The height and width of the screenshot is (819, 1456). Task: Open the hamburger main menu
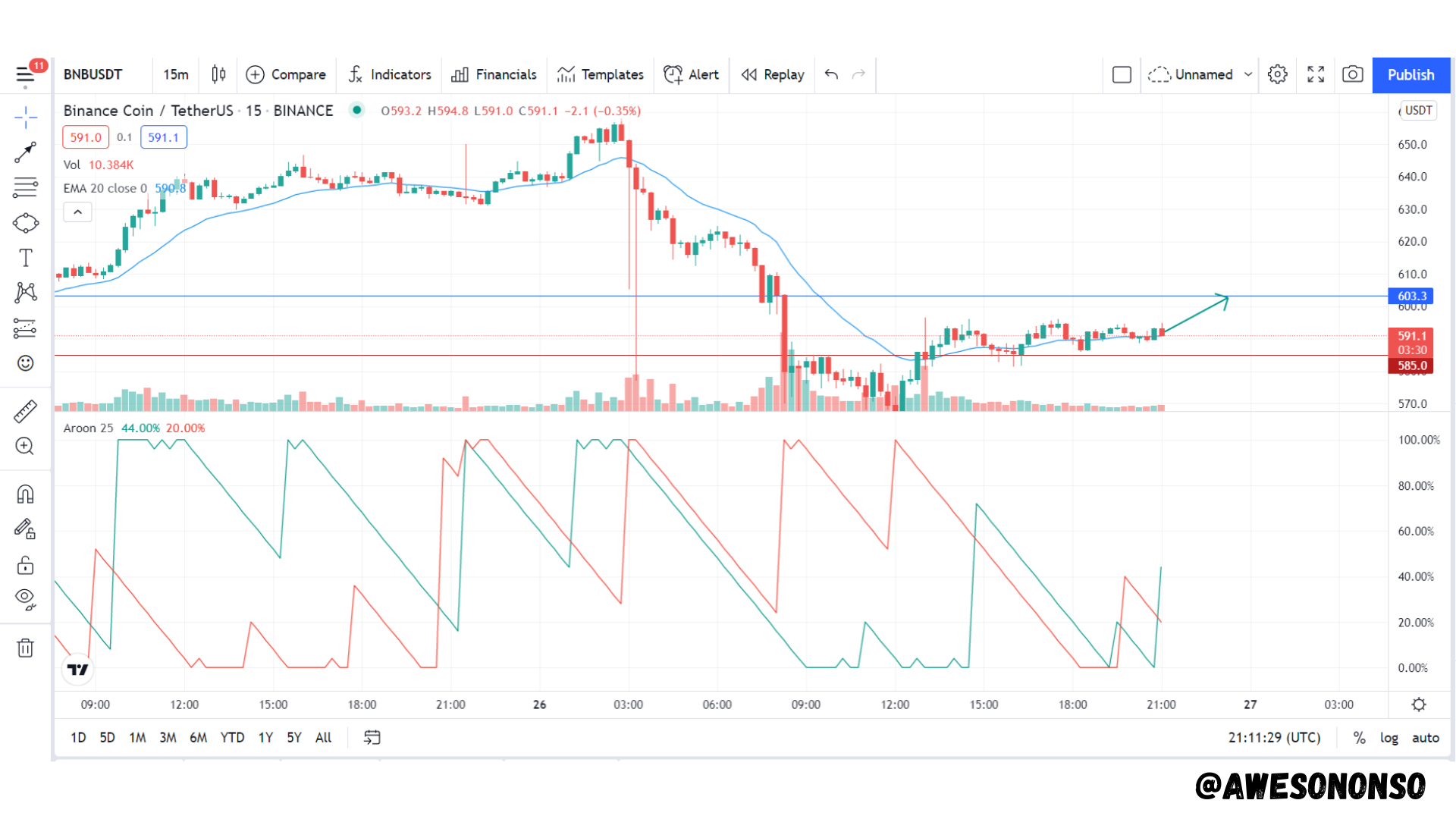pyautogui.click(x=25, y=74)
